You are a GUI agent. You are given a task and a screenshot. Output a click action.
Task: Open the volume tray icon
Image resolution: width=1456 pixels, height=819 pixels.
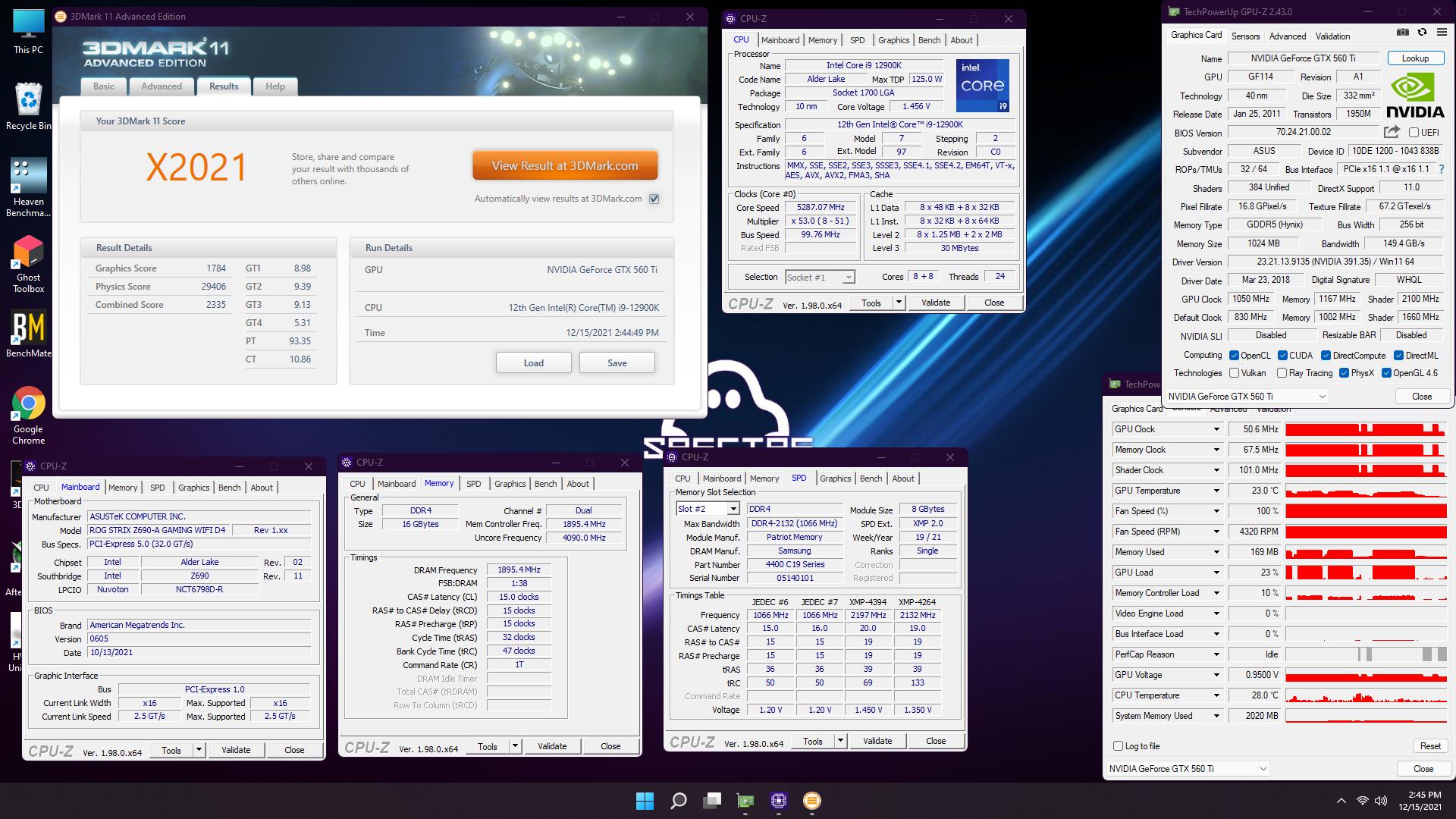point(1380,801)
